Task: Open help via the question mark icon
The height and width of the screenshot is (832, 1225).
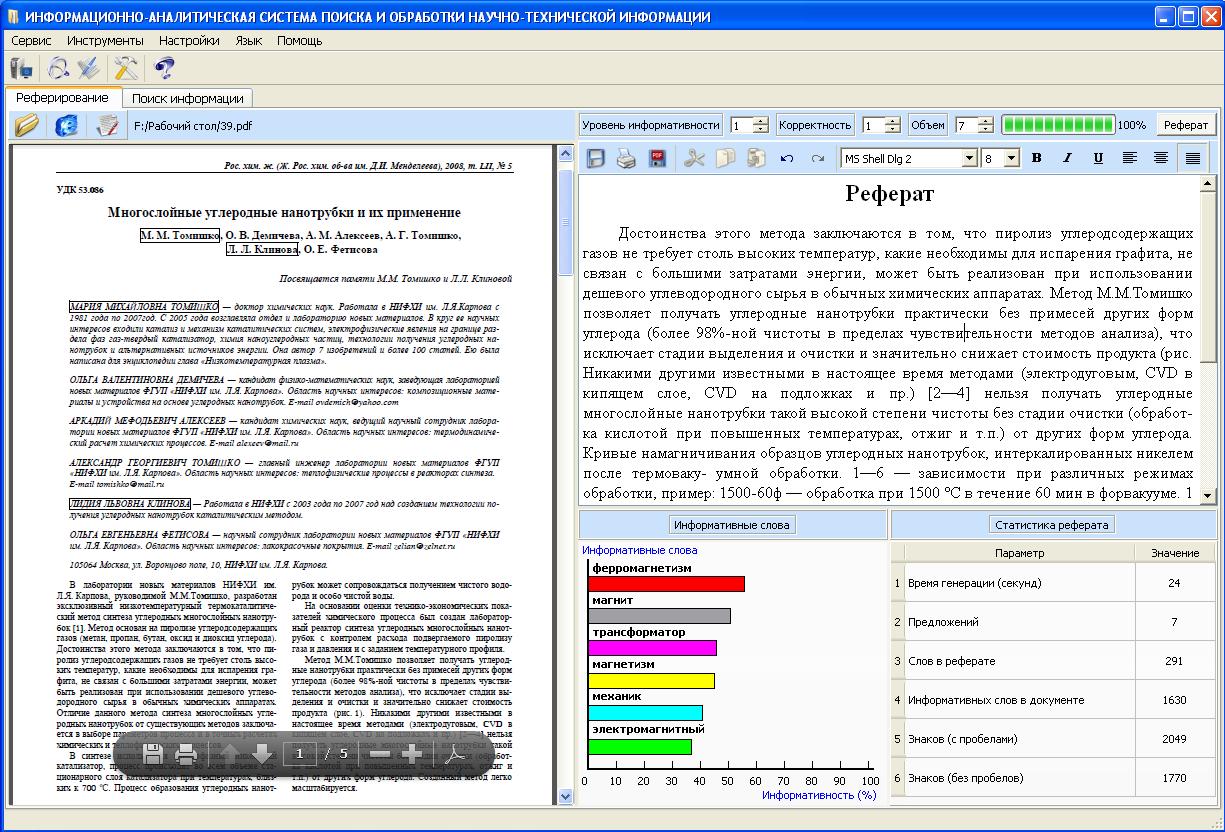Action: [164, 68]
